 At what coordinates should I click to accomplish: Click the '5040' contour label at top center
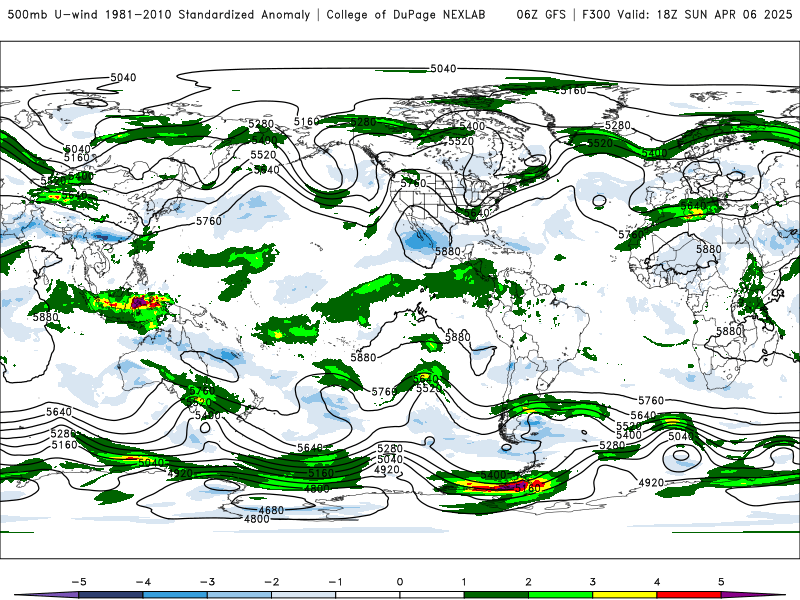coord(443,68)
